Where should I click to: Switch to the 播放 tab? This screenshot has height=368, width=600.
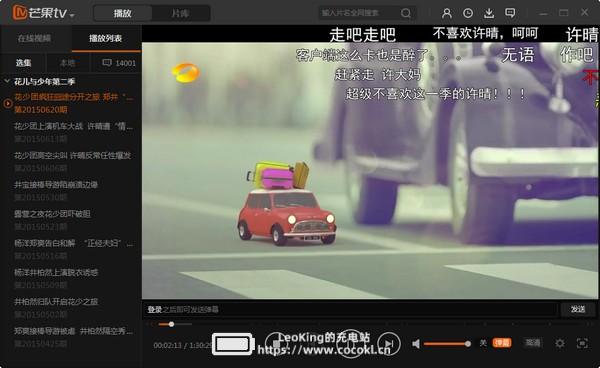tap(122, 13)
